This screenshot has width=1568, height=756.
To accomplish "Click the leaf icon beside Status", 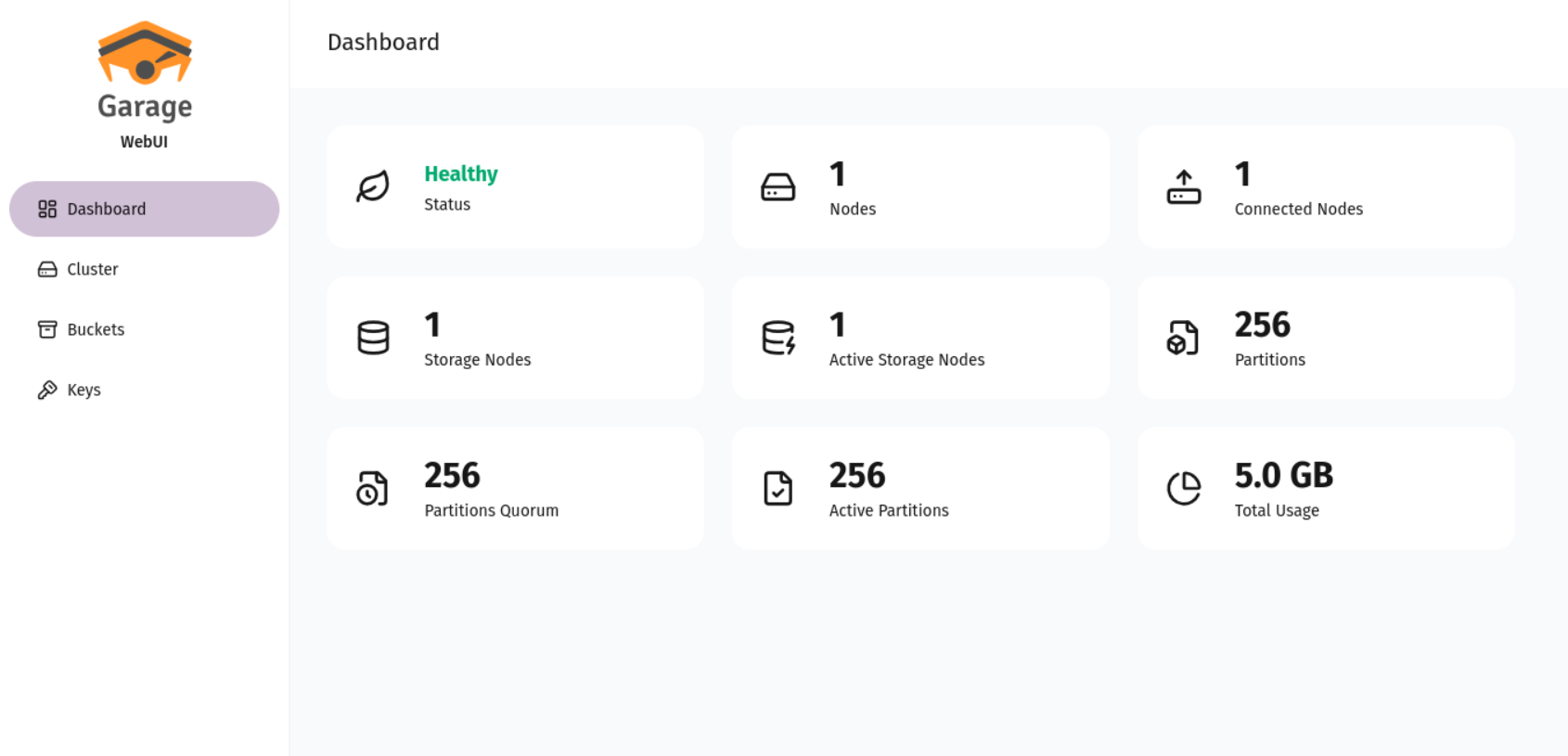I will 373,186.
